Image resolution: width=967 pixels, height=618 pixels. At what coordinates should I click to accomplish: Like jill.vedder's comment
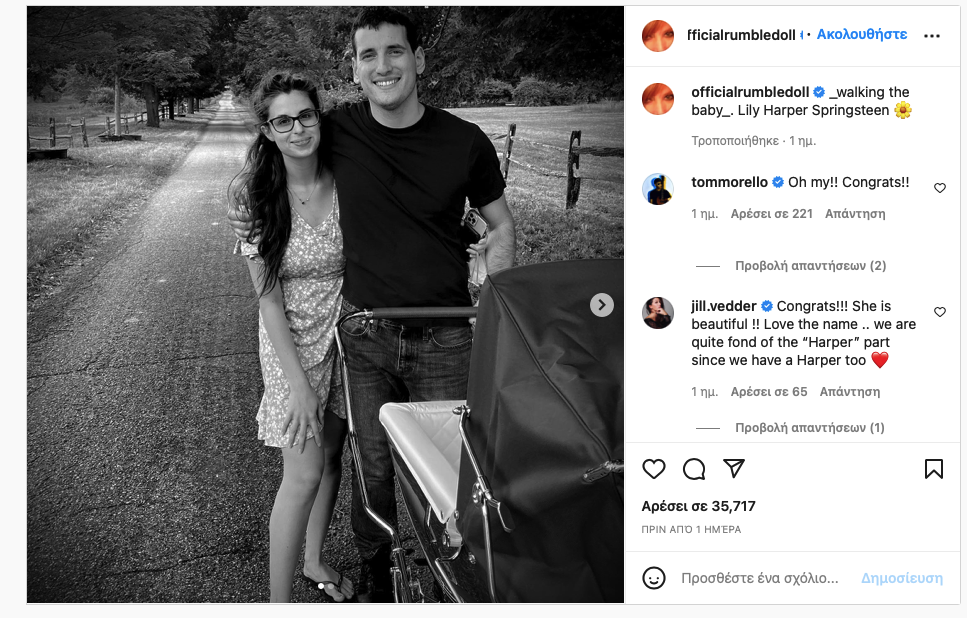[x=940, y=312]
